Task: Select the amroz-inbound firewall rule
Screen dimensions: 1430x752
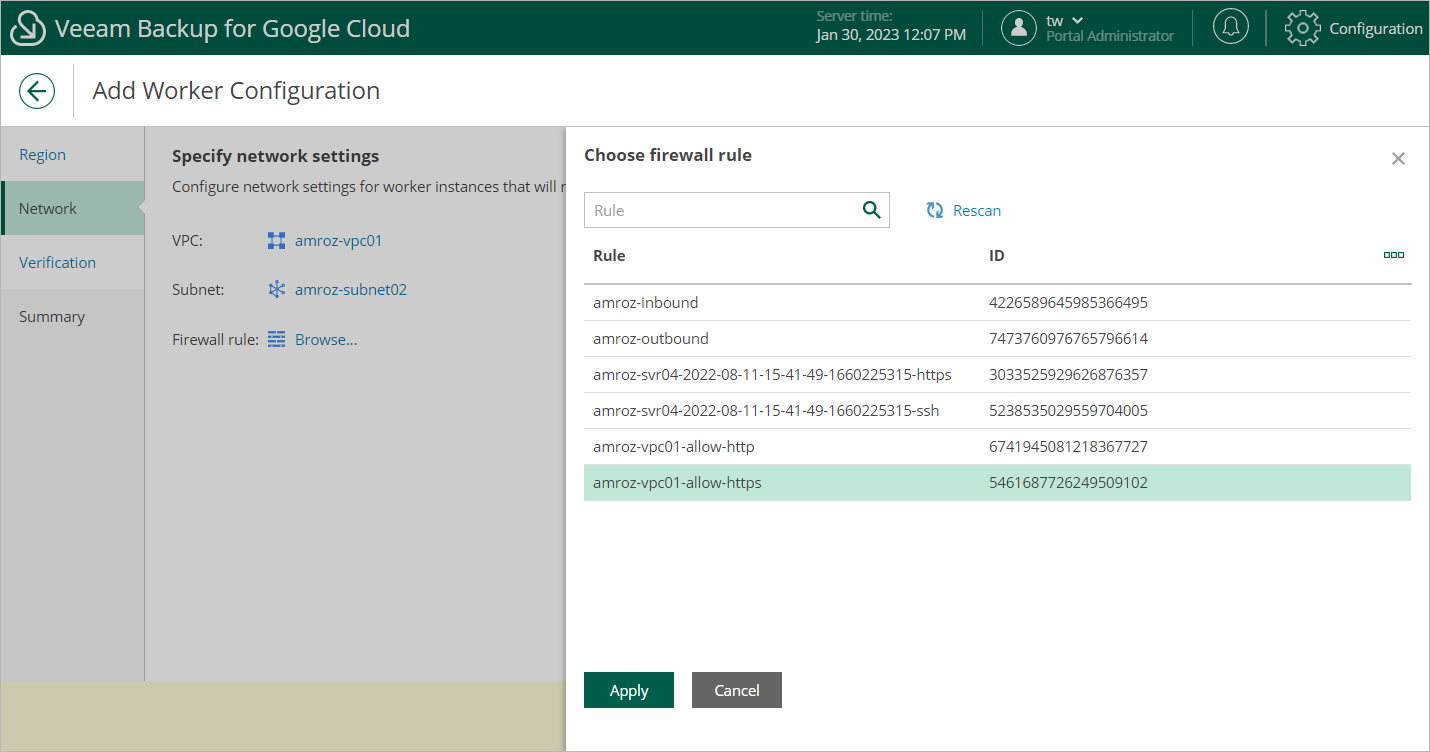Action: (645, 302)
